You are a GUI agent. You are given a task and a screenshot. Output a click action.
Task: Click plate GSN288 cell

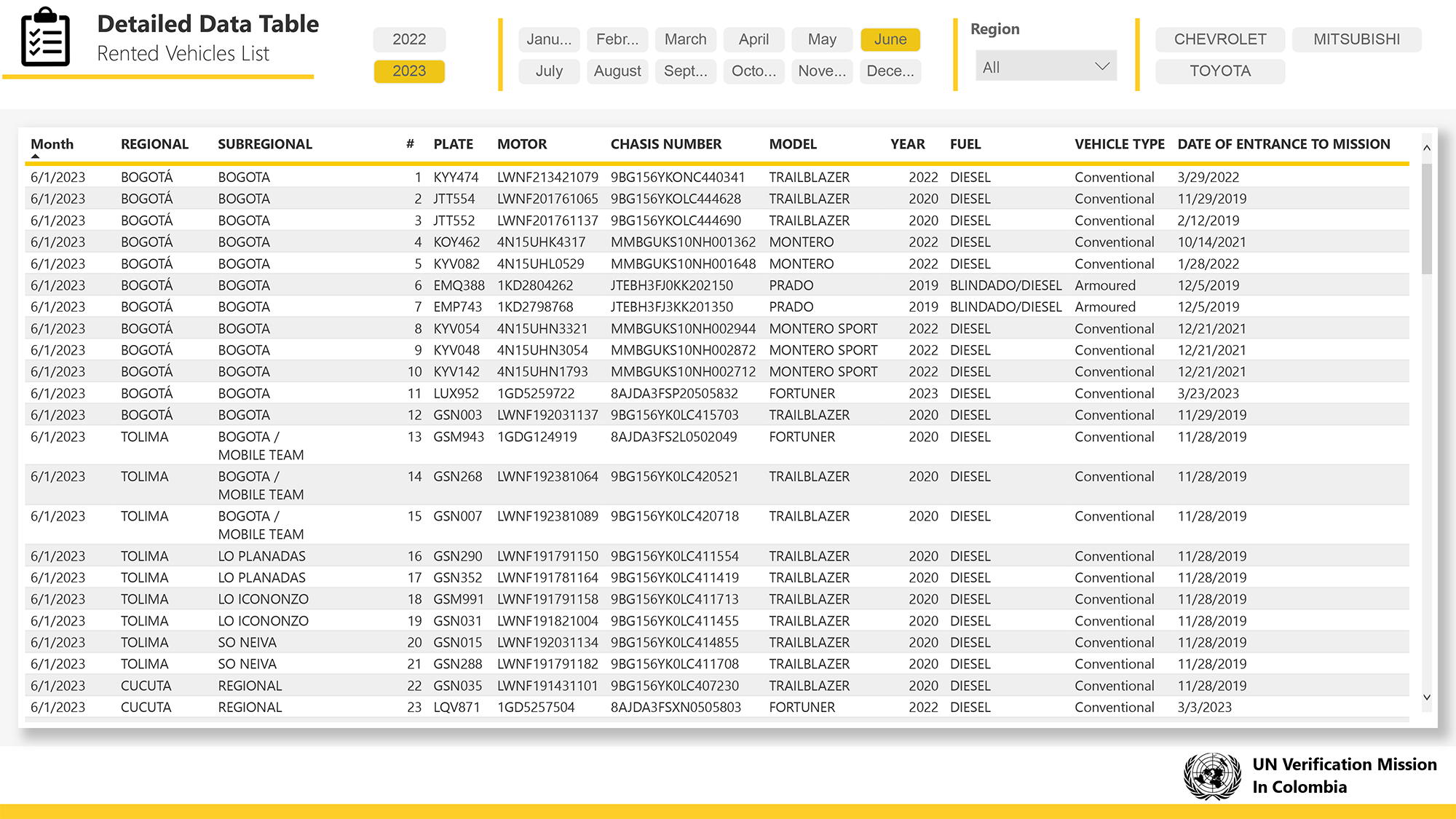[458, 664]
